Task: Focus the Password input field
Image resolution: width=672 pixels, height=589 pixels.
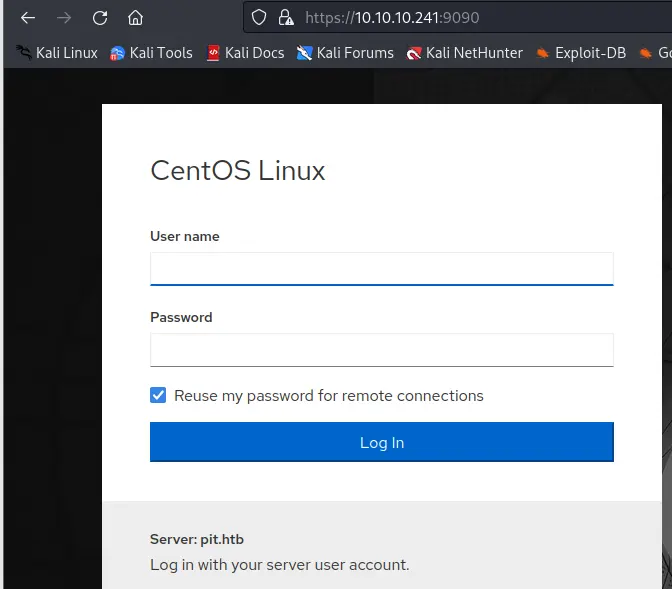Action: tap(381, 350)
